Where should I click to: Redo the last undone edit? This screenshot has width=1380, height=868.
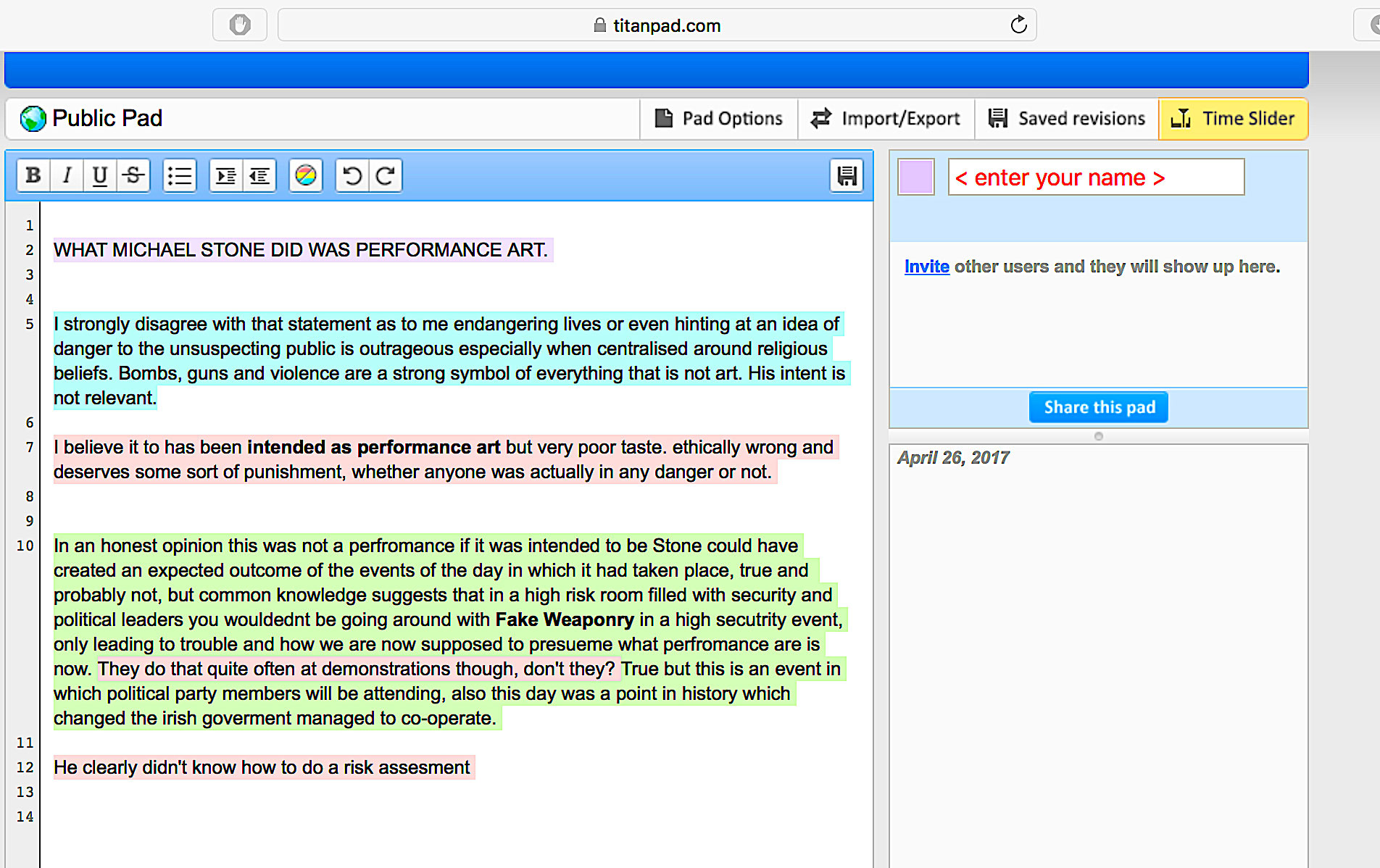pos(386,176)
